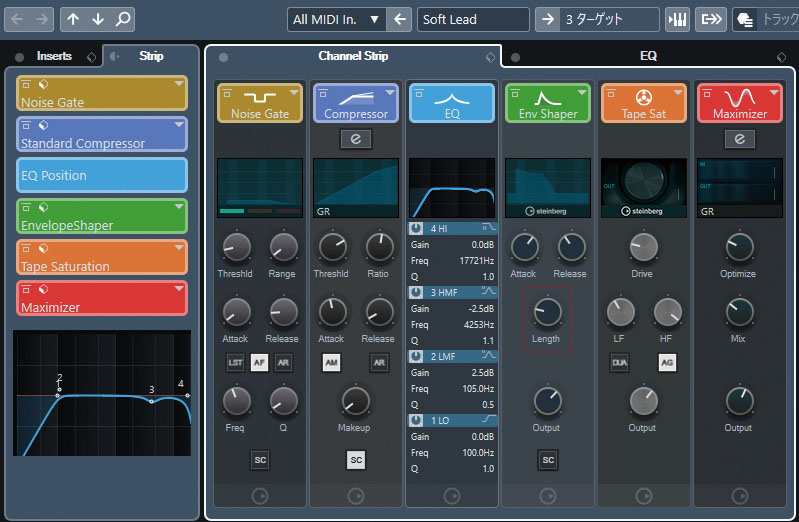The height and width of the screenshot is (522, 799).
Task: Open the Maximizer slot dropdown arrow in Strip list
Action: point(179,289)
